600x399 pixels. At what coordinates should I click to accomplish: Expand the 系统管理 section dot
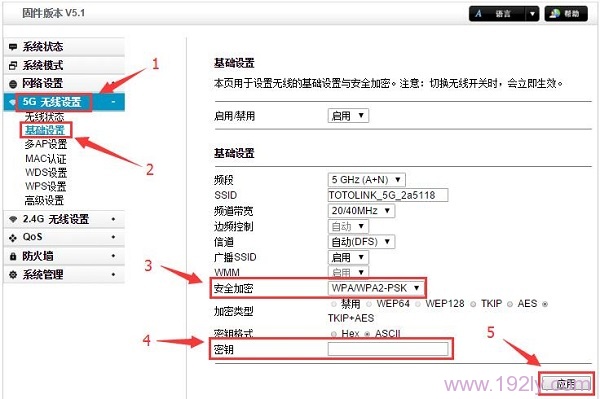click(113, 274)
